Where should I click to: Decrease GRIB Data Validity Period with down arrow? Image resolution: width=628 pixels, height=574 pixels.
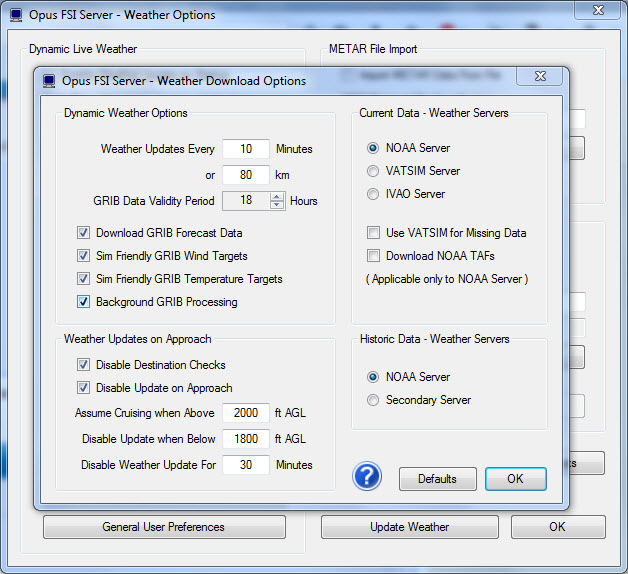pyautogui.click(x=277, y=204)
